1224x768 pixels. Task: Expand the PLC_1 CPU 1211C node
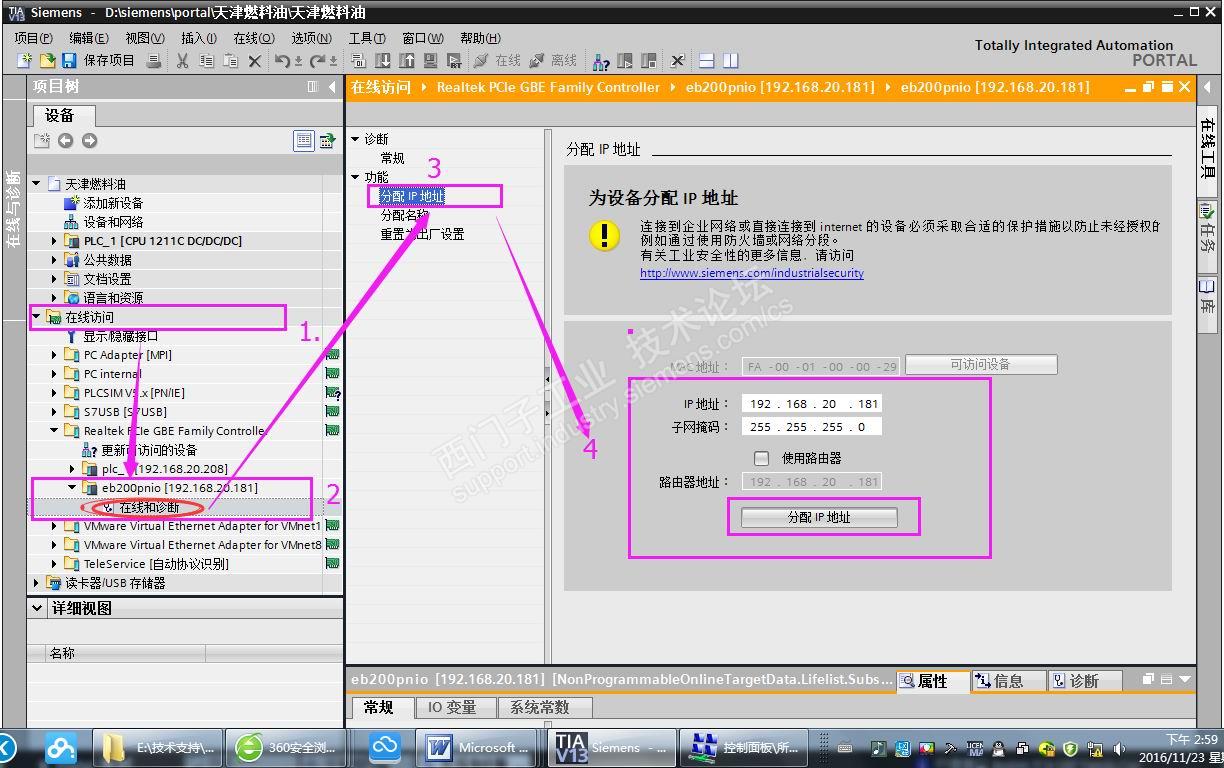pos(54,241)
